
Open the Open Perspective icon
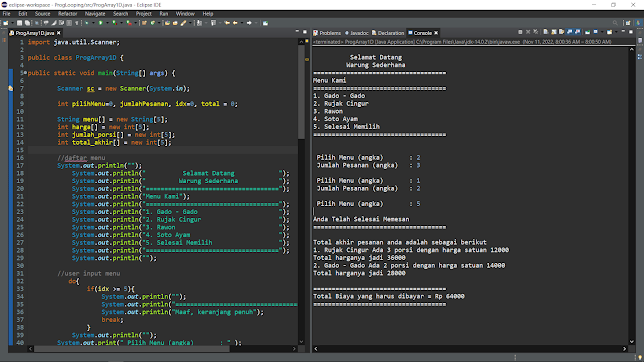(x=628, y=23)
